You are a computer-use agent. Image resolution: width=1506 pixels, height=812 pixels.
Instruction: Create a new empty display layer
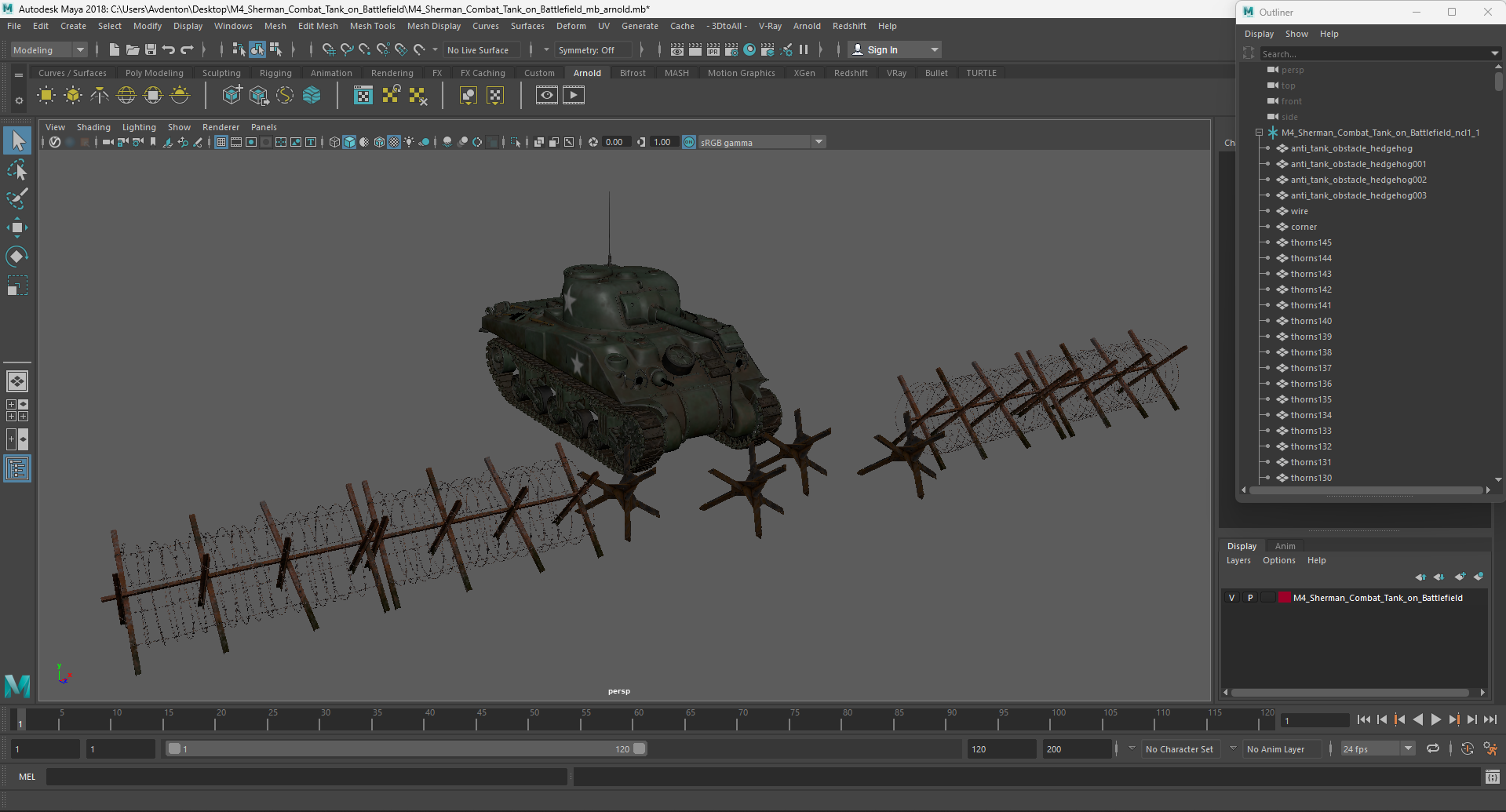point(1460,577)
